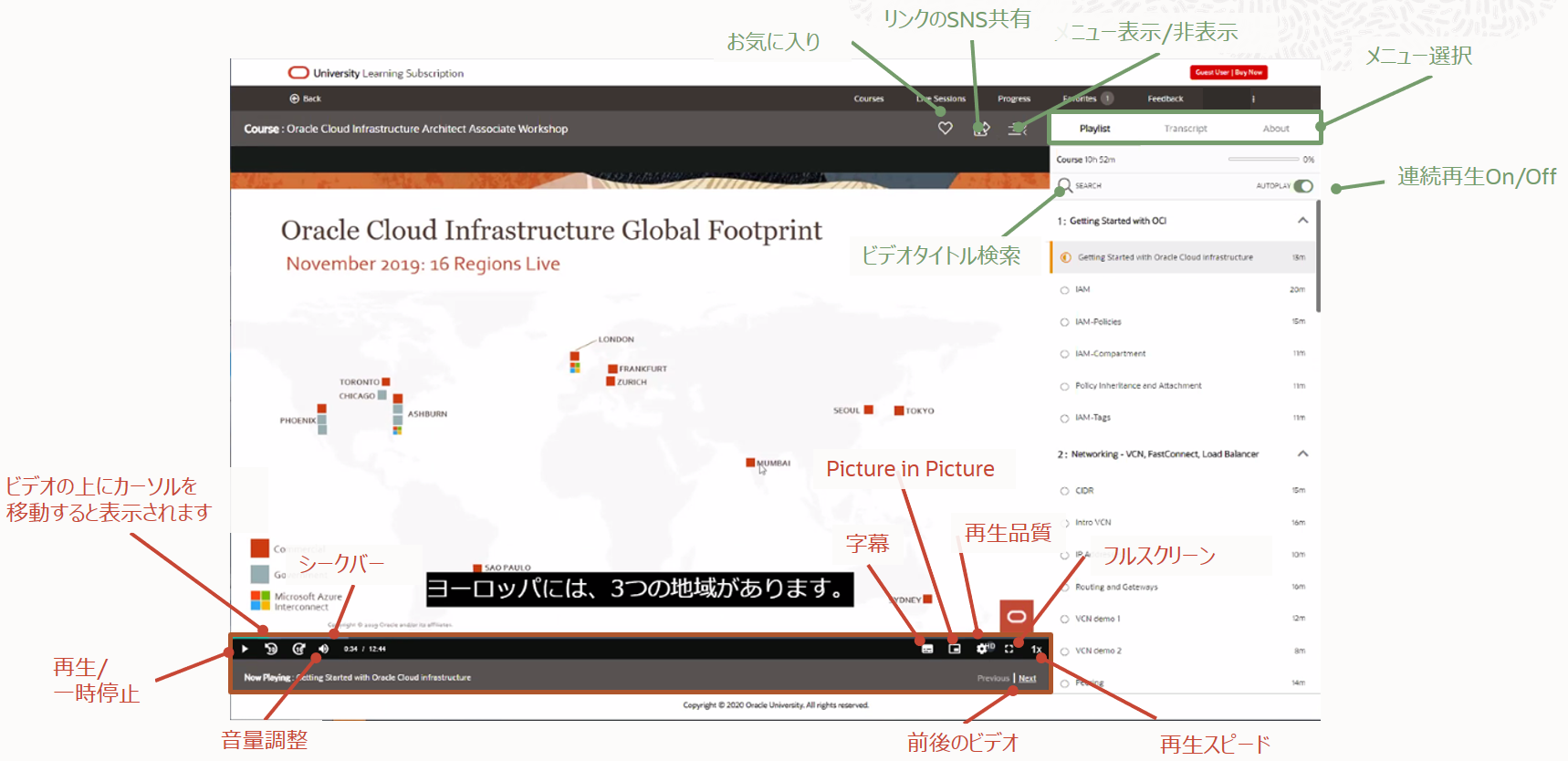Switch to the Playlist tab
Viewport: 1568px width, 761px height.
[x=1094, y=129]
